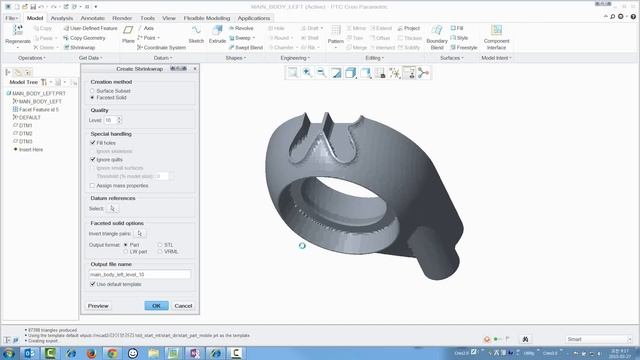Toggle the Fill holes checkbox
640x360 pixels.
(x=93, y=143)
